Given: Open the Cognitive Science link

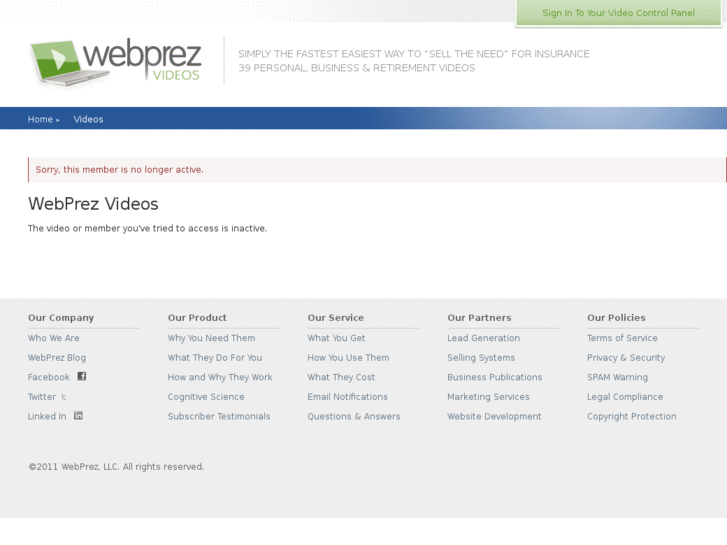Looking at the screenshot, I should coord(206,397).
